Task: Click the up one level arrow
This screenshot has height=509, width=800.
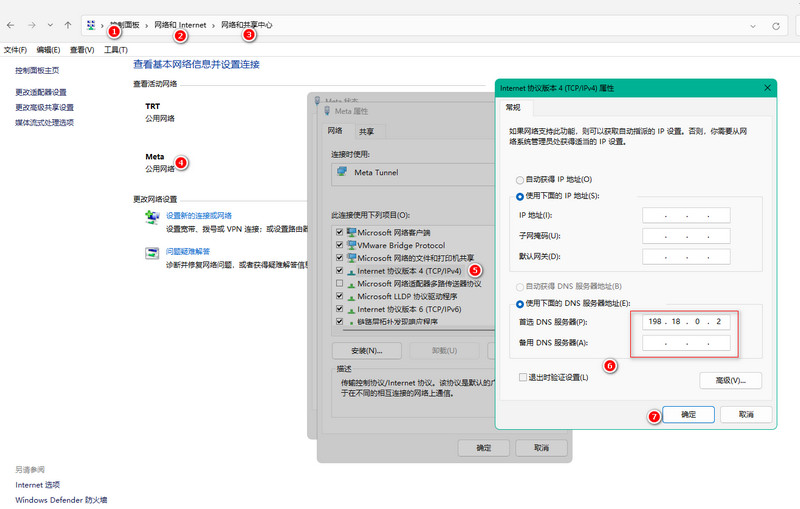Action: [67, 25]
